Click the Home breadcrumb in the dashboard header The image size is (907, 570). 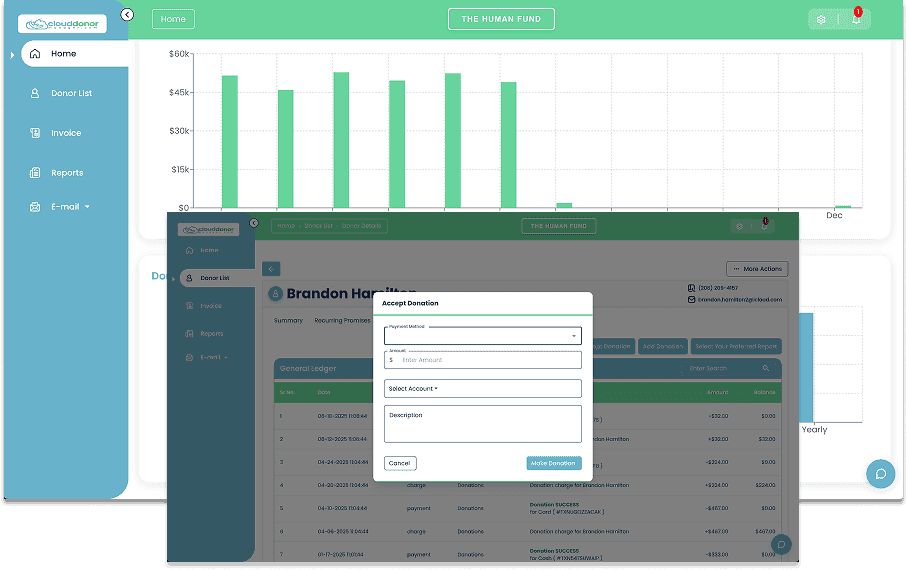[173, 19]
